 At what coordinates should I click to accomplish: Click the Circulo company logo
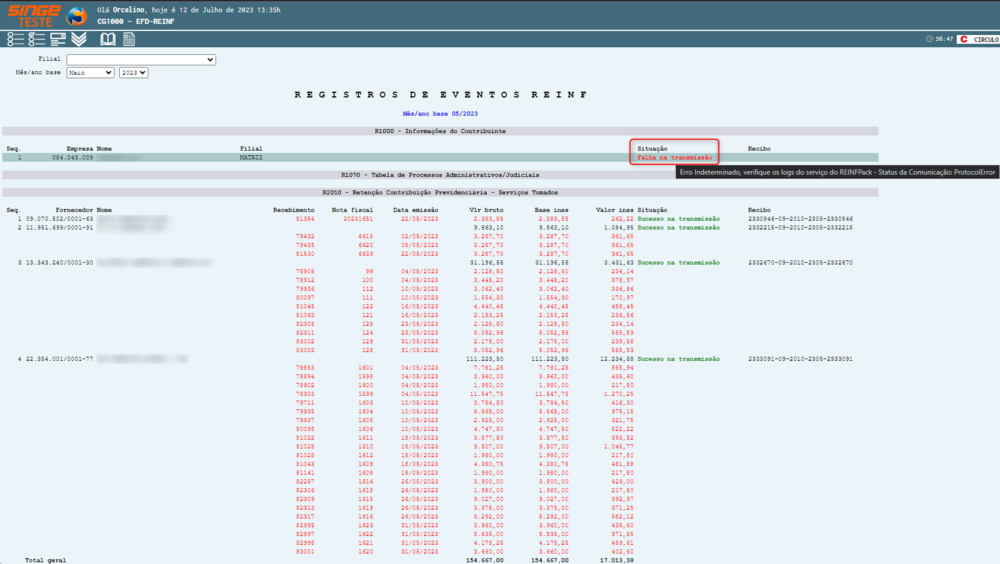pos(977,39)
